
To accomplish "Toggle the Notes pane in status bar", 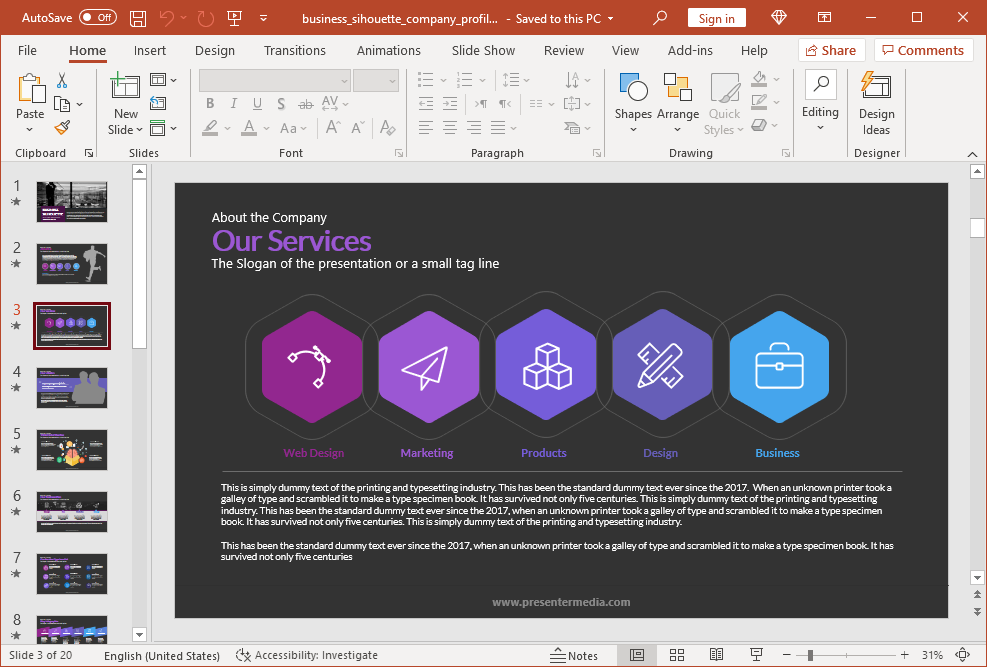I will click(x=574, y=655).
